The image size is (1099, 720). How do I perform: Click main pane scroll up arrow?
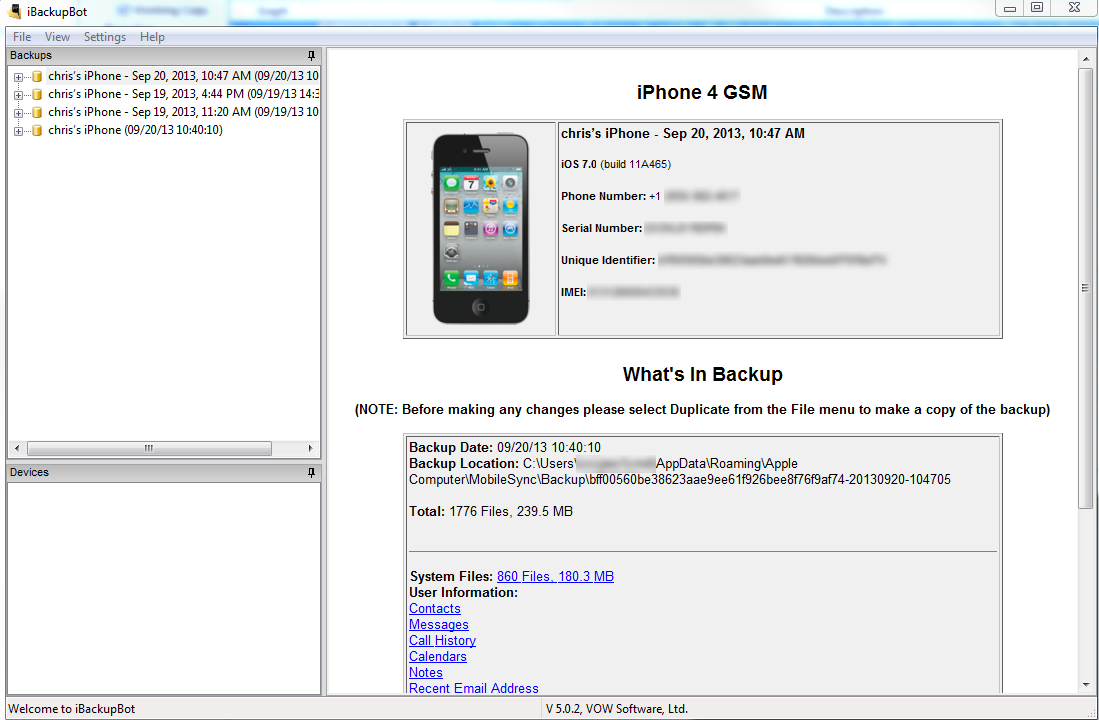1086,60
